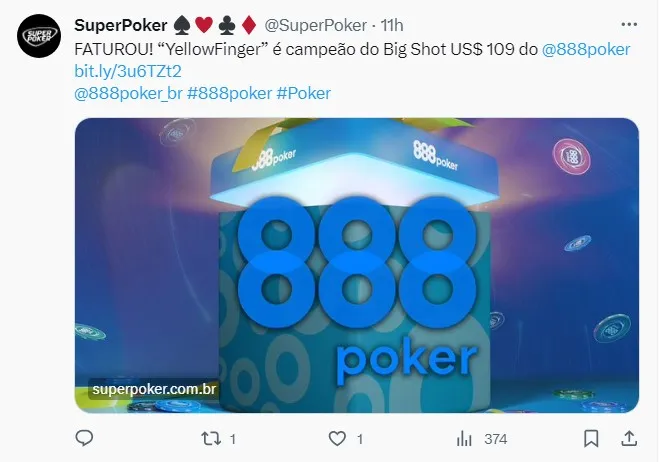Click the share upload arrow icon
660x462 pixels.
(x=629, y=438)
